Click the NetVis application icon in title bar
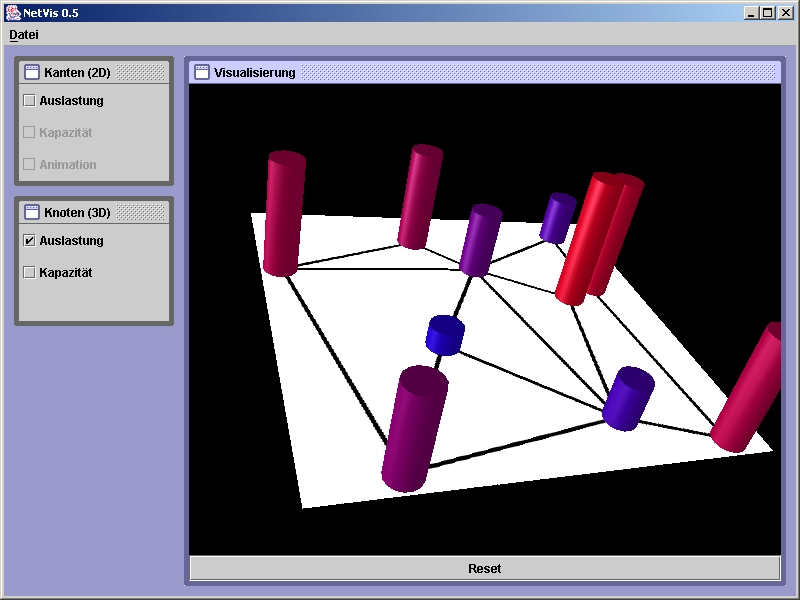The width and height of the screenshot is (800, 600). (13, 13)
